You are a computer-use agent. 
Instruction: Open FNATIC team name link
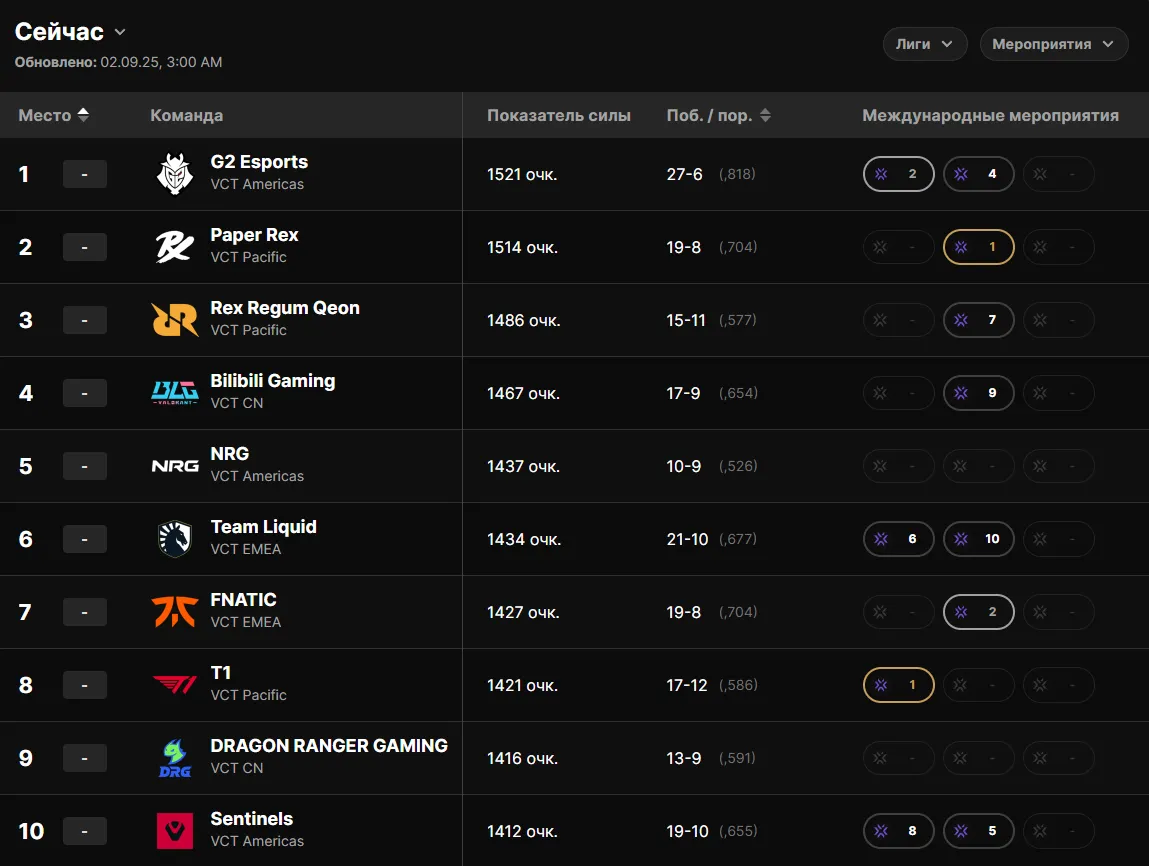(x=243, y=600)
